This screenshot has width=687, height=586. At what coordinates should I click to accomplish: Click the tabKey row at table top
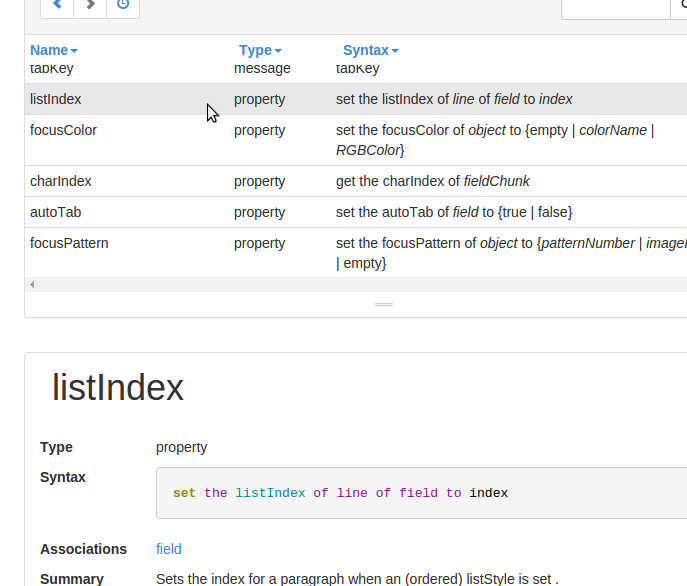click(x=51, y=70)
